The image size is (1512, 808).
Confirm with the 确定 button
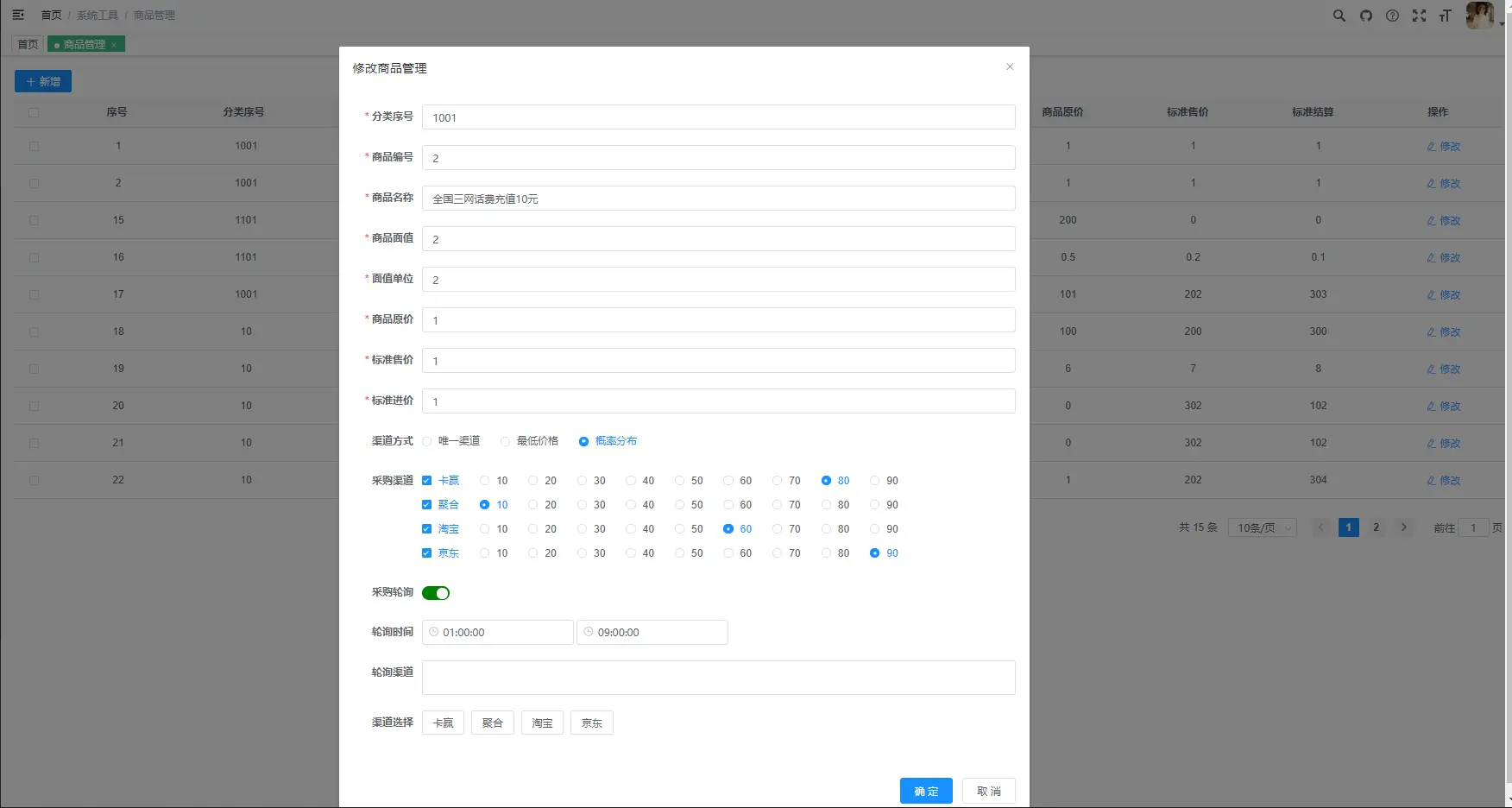coord(926,791)
